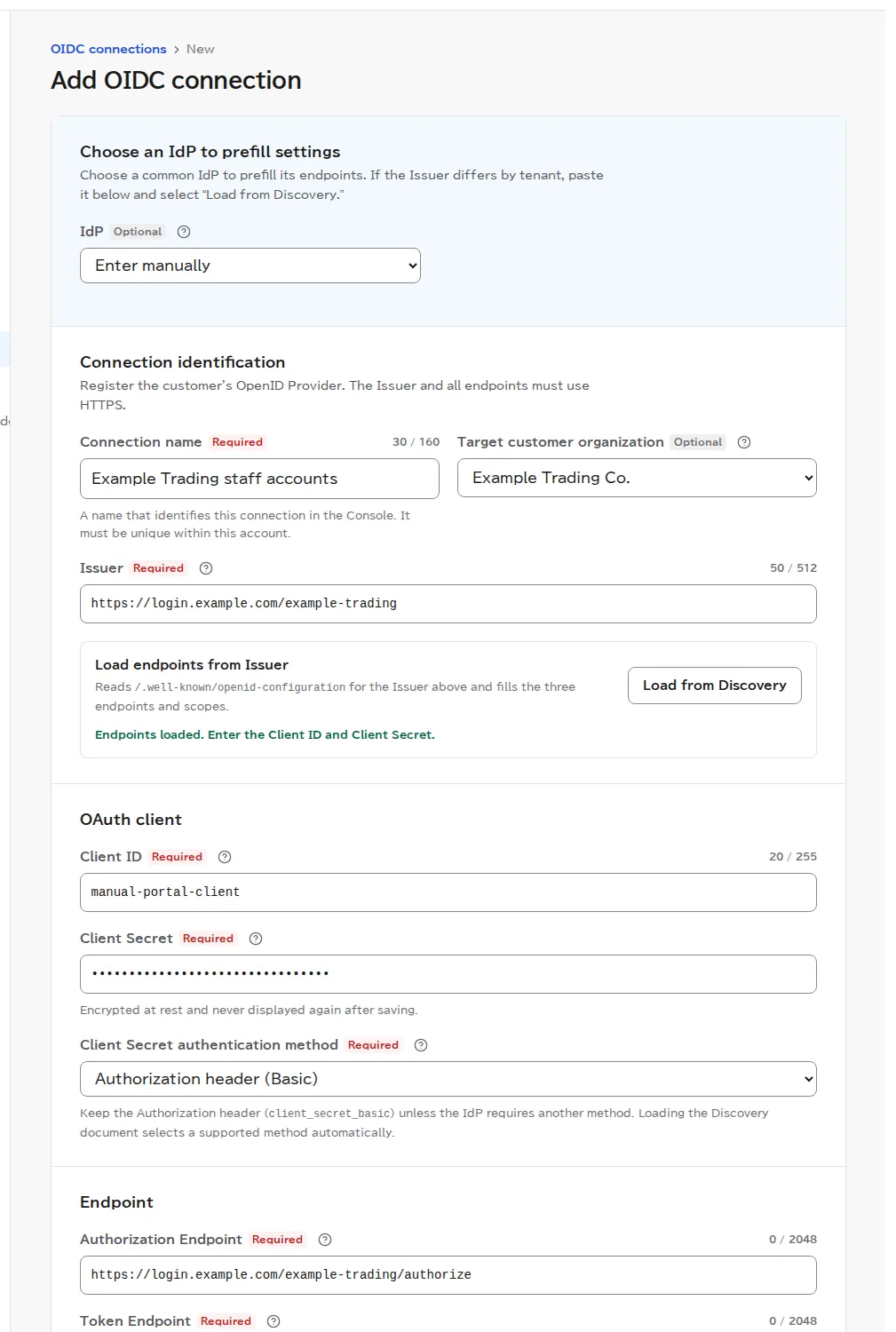Click the '20 / 255' Client ID counter
The width and height of the screenshot is (896, 1332).
(x=793, y=857)
